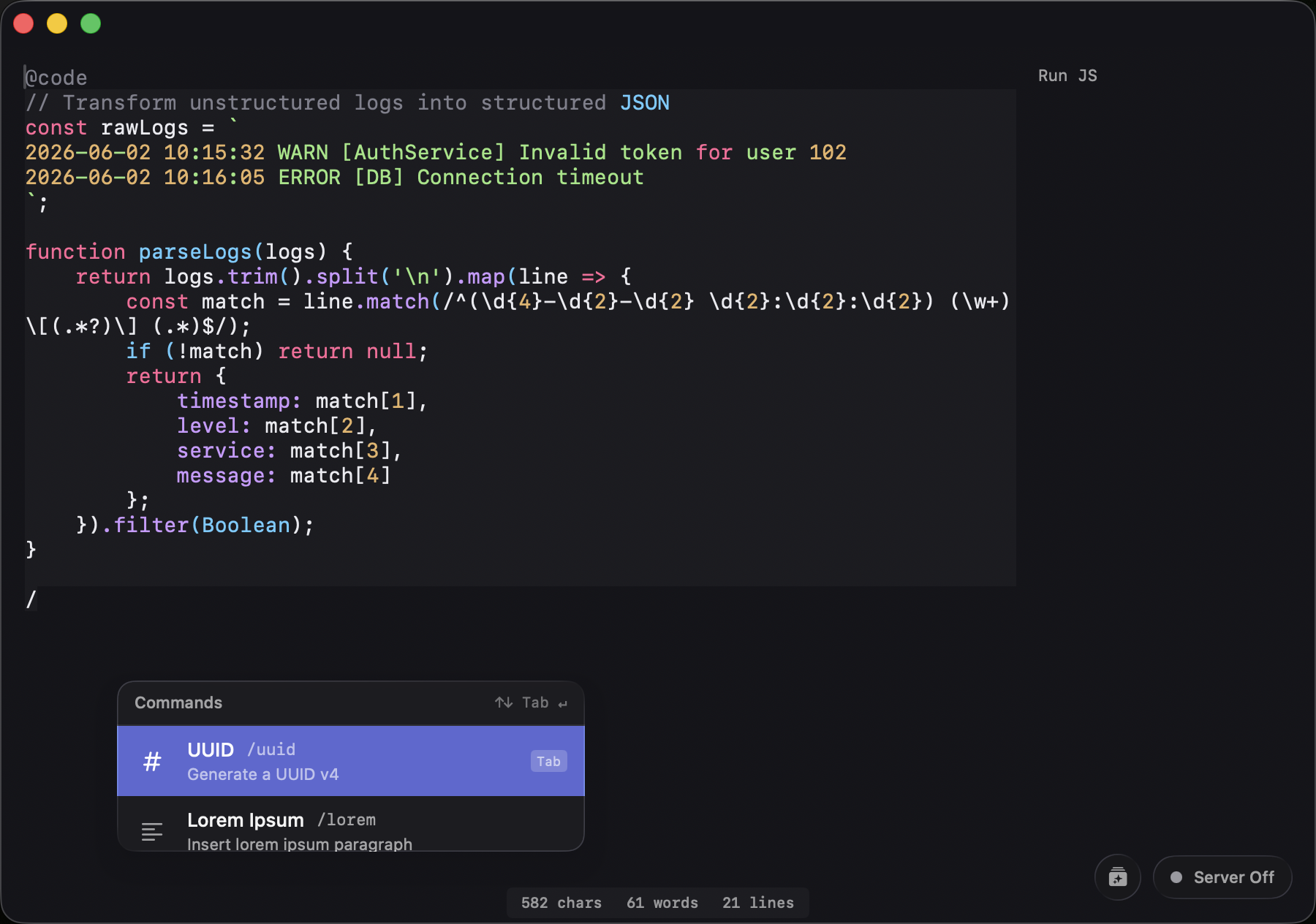This screenshot has width=1316, height=924.
Task: Click the up-down arrows navigation hint icon
Action: [504, 703]
